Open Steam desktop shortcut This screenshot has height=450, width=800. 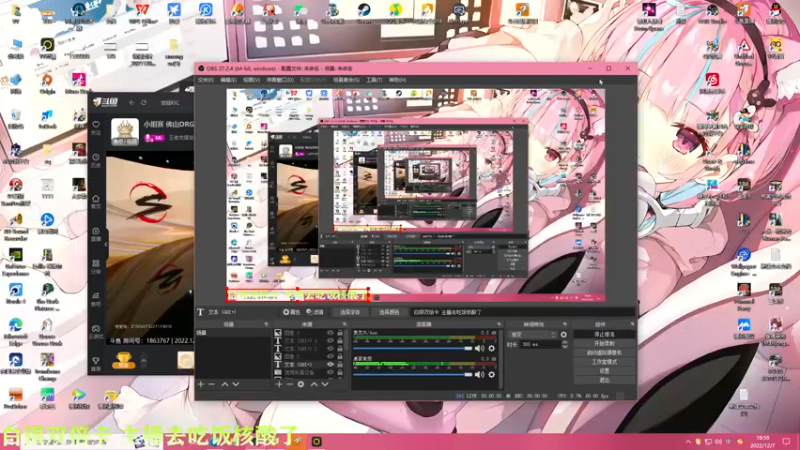click(364, 11)
